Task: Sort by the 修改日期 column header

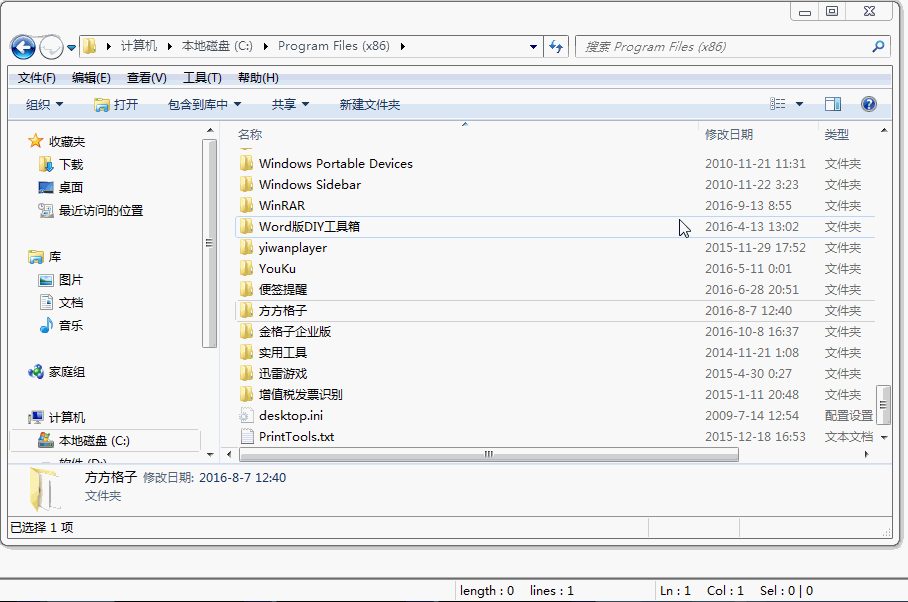Action: tap(729, 134)
